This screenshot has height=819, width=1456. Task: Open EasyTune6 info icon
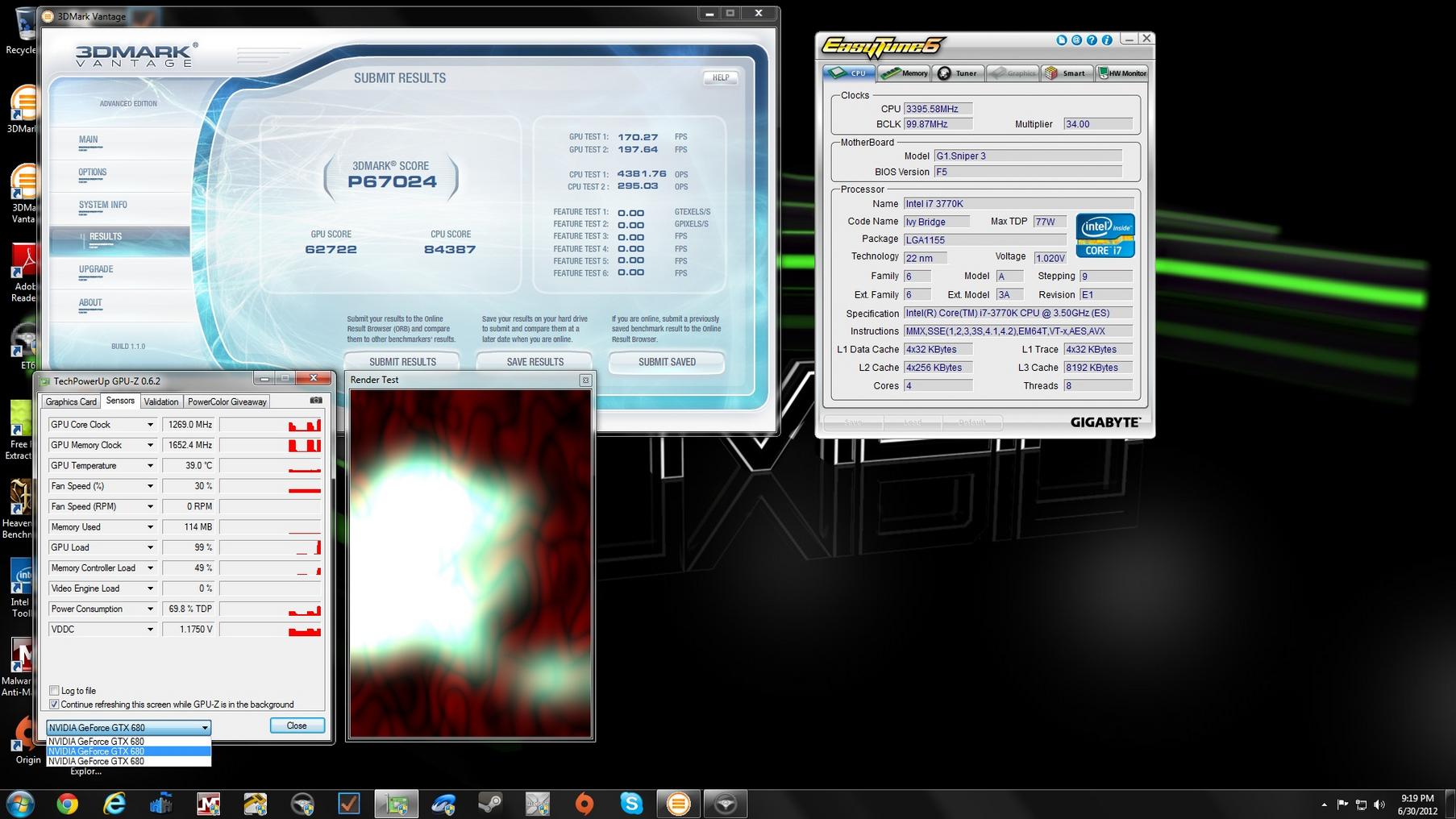pos(1107,39)
